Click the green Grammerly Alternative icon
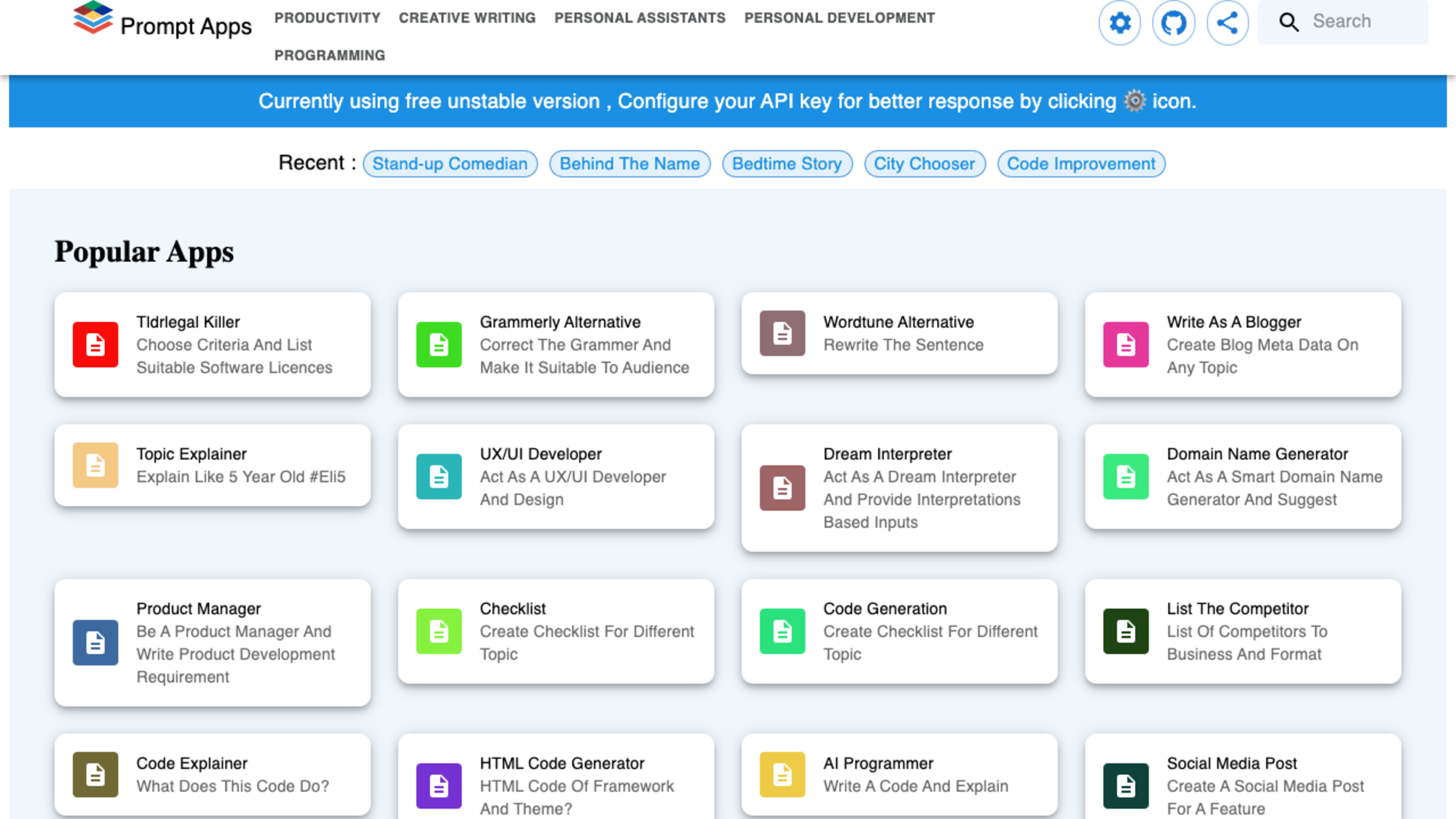Image resolution: width=1456 pixels, height=819 pixels. [x=439, y=344]
